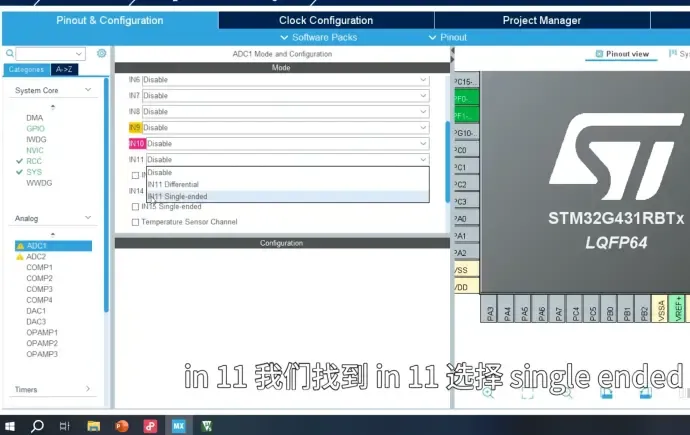Open File Explorer from the taskbar
This screenshot has width=690, height=435.
[x=93, y=425]
